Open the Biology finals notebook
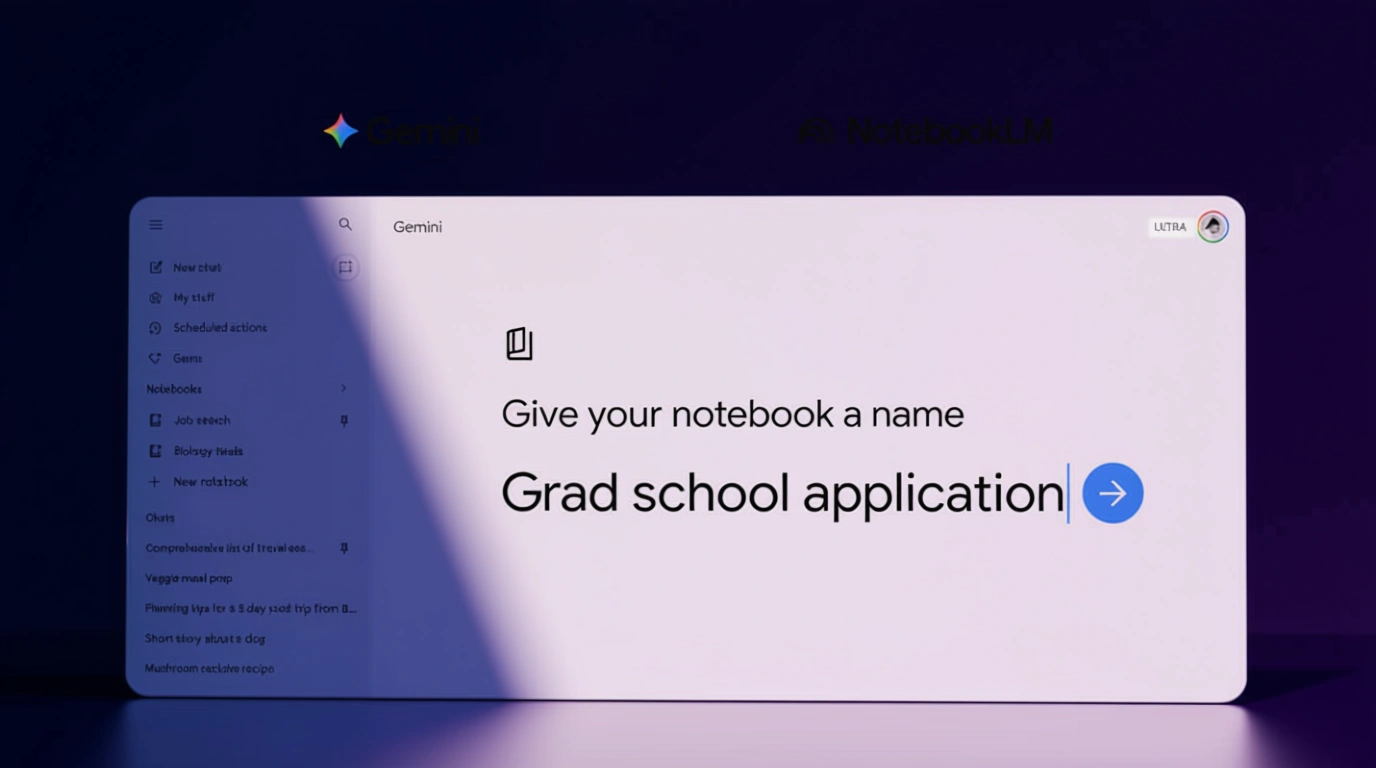The image size is (1376, 768). point(207,451)
